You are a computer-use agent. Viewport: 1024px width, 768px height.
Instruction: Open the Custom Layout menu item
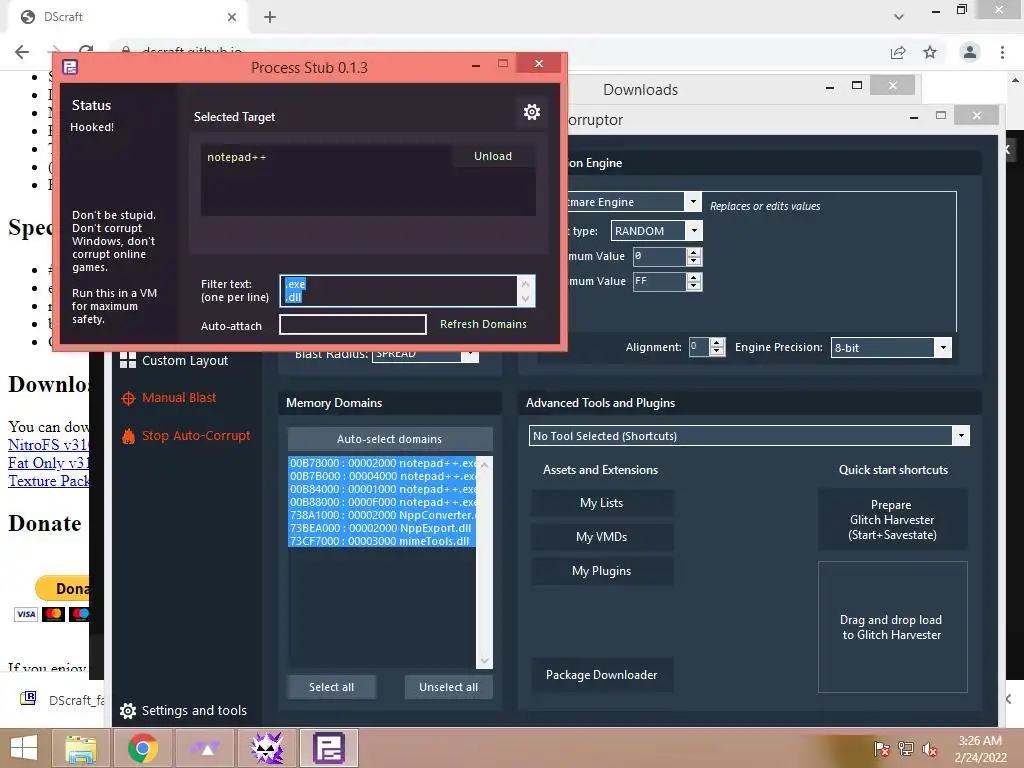(185, 360)
